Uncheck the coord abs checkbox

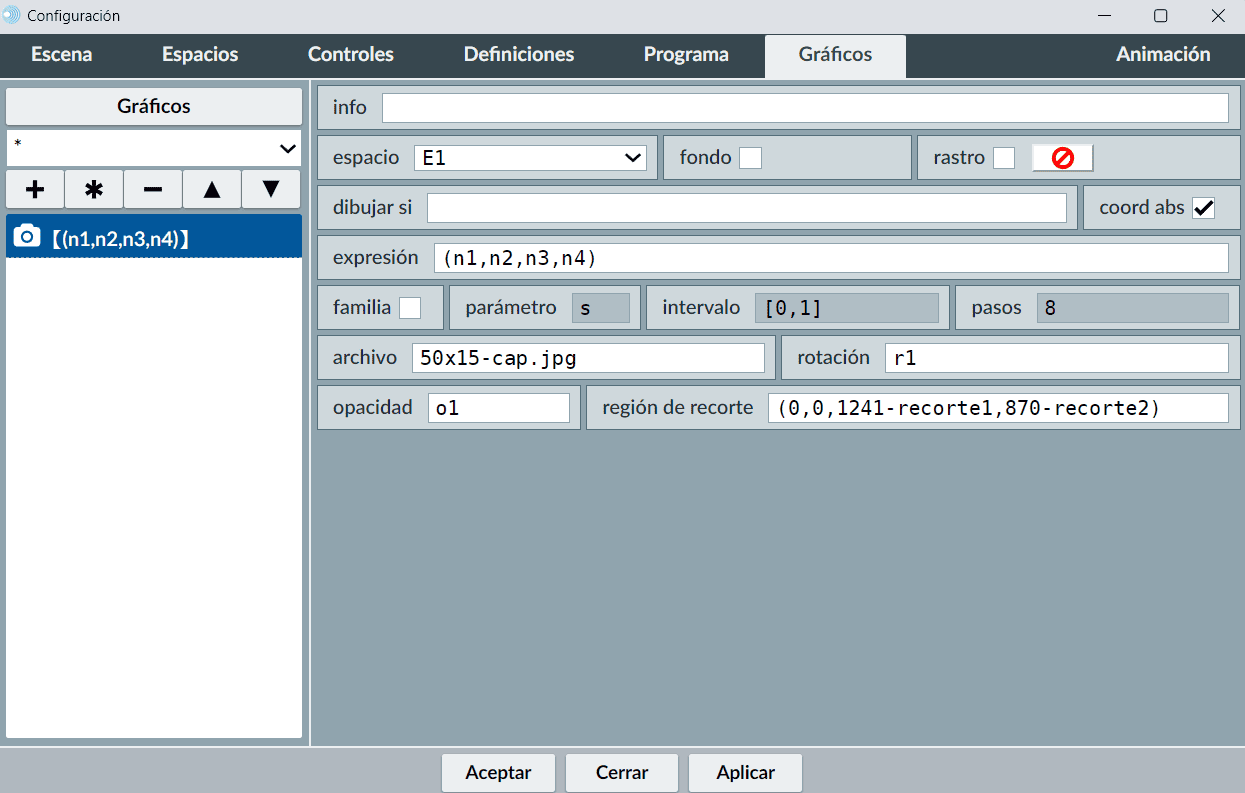[x=1203, y=208]
